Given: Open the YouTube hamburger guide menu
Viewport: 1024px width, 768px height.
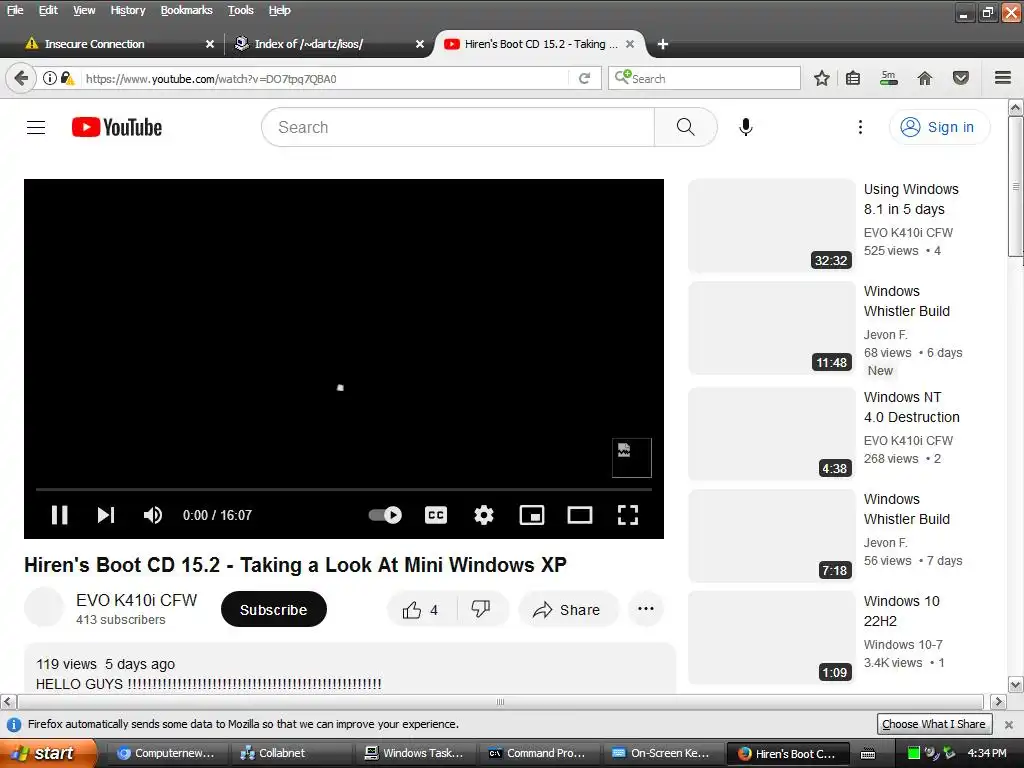Looking at the screenshot, I should pos(36,127).
